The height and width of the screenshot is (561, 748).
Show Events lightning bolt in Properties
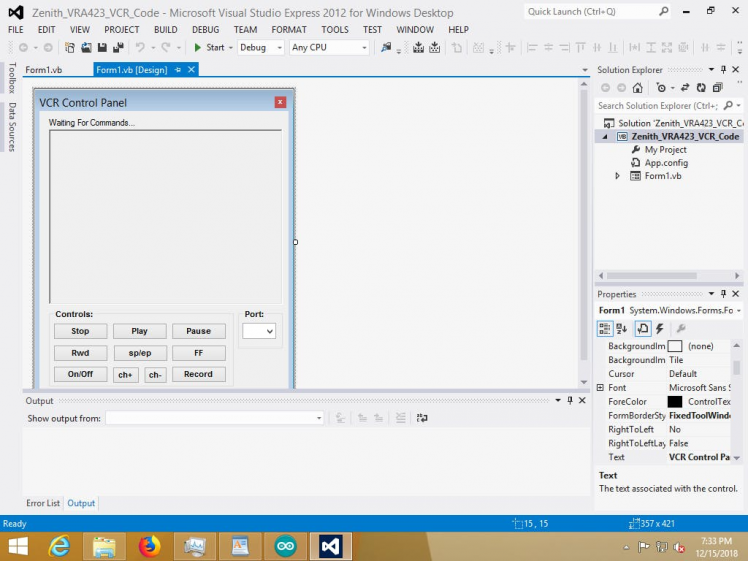[660, 328]
